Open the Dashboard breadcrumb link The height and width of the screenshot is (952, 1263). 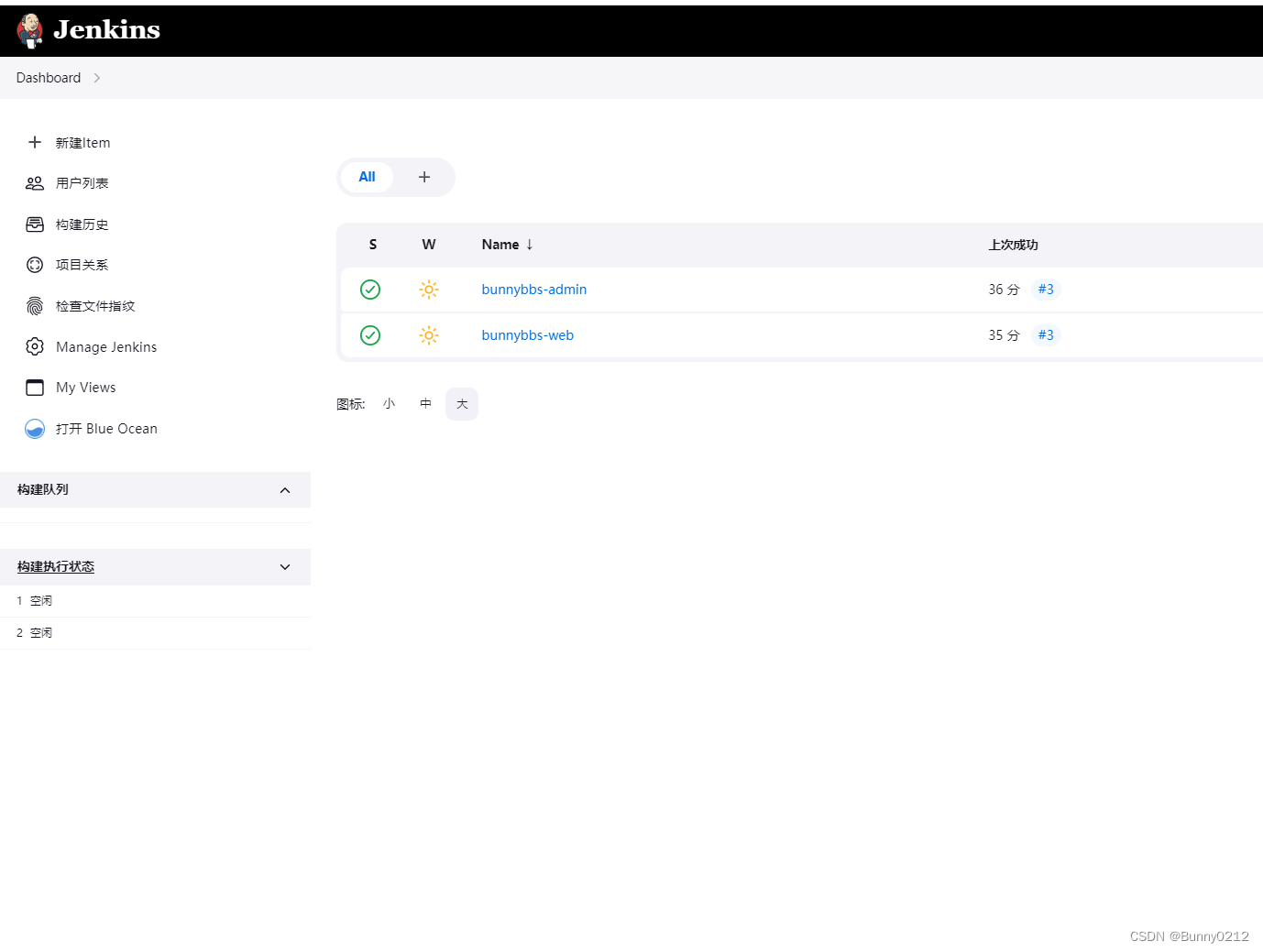pyautogui.click(x=49, y=78)
